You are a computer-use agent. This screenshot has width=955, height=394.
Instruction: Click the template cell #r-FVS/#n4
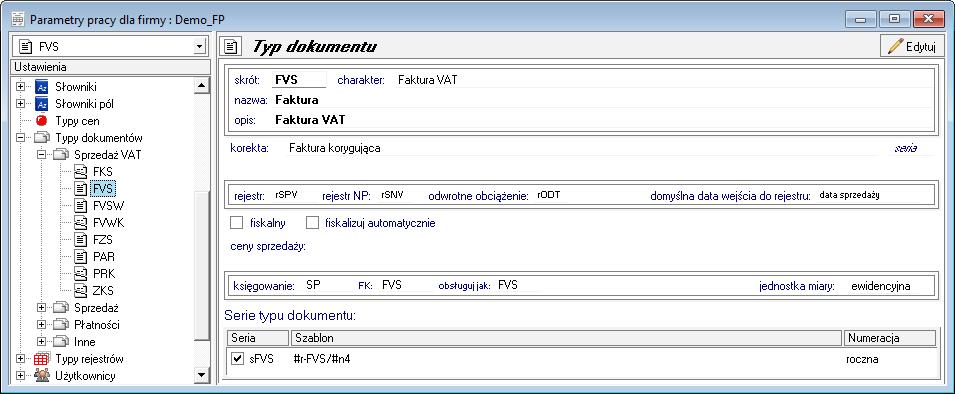point(322,359)
